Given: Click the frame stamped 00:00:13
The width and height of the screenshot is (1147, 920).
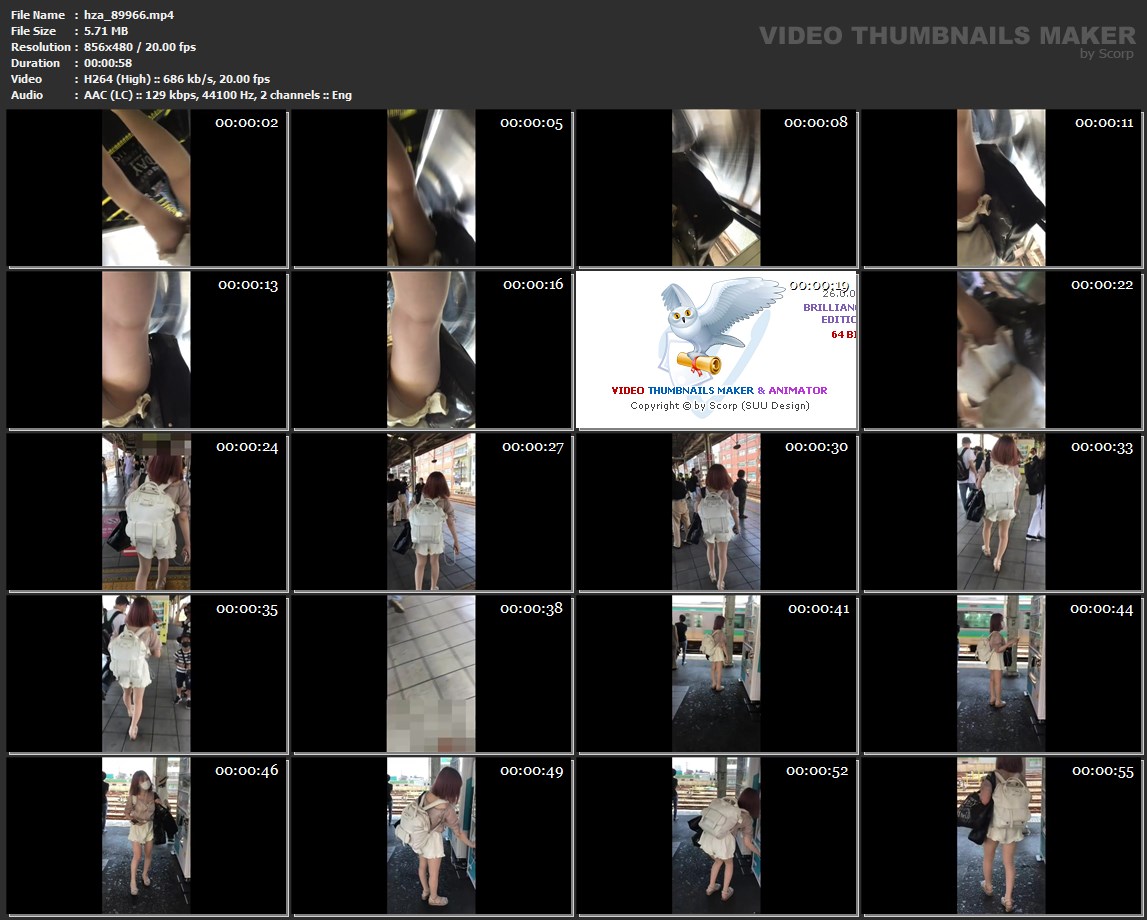Looking at the screenshot, I should [146, 350].
